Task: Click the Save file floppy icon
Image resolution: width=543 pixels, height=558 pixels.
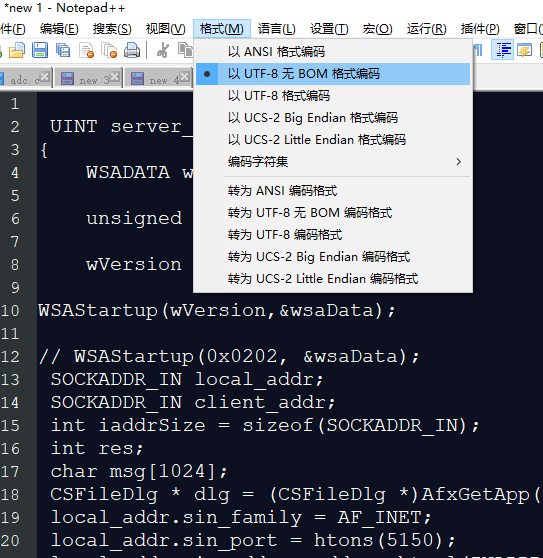Action: 40,50
